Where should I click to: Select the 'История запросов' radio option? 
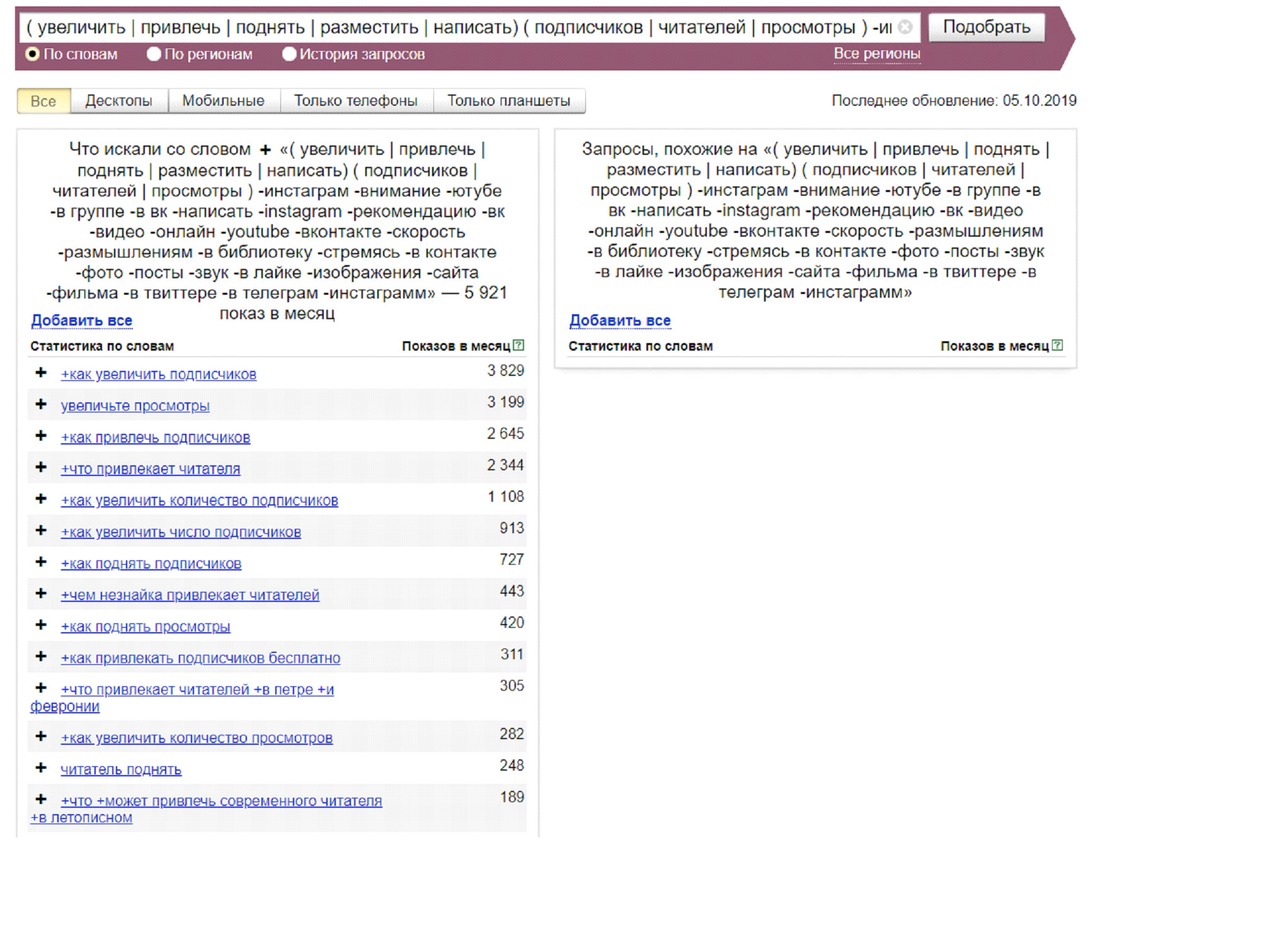289,54
